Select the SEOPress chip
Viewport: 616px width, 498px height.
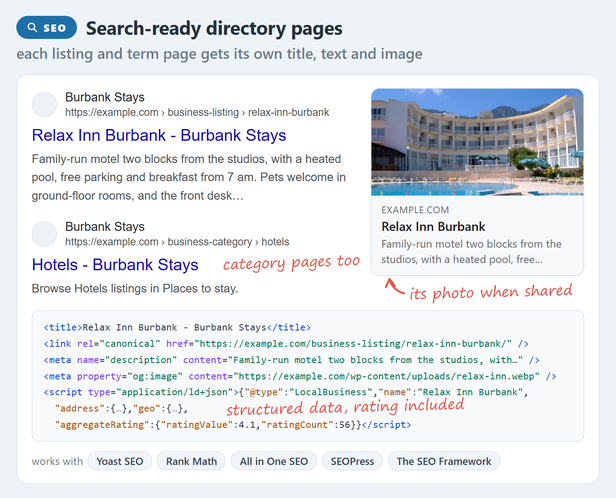tap(352, 461)
